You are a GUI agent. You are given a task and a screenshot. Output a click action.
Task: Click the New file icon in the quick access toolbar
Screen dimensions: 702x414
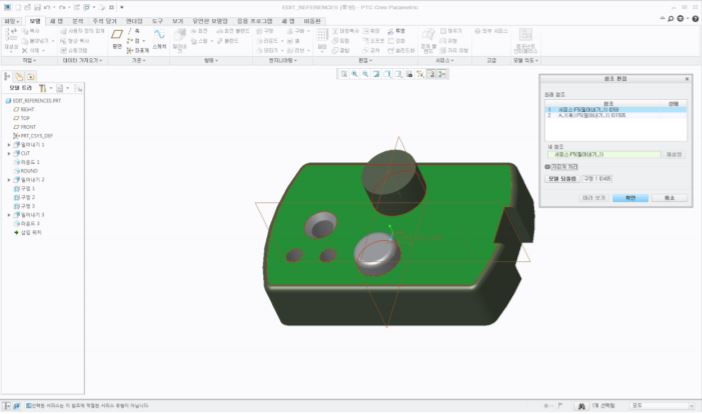[x=18, y=8]
